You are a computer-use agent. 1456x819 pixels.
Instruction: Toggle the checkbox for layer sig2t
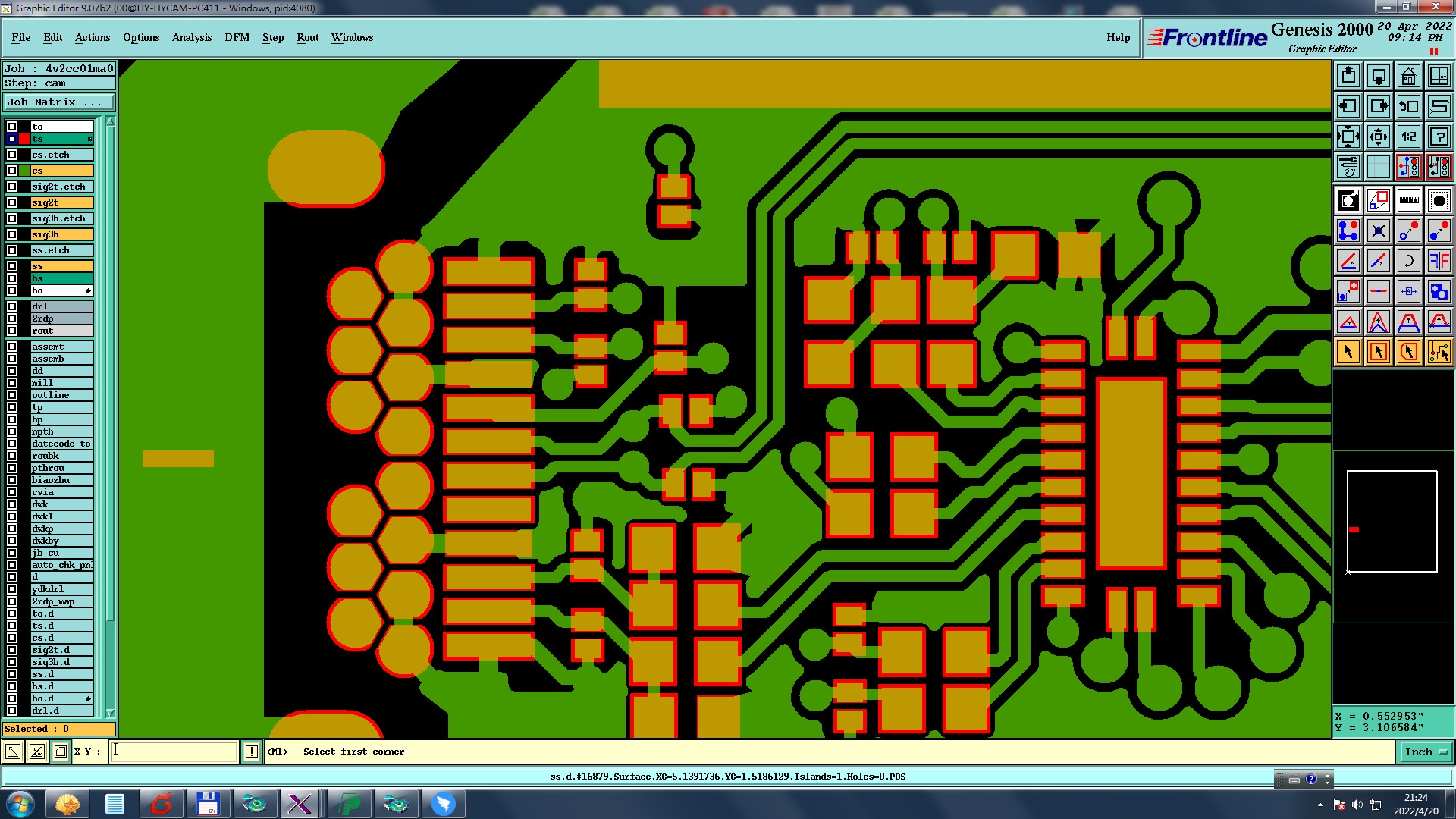(x=12, y=202)
